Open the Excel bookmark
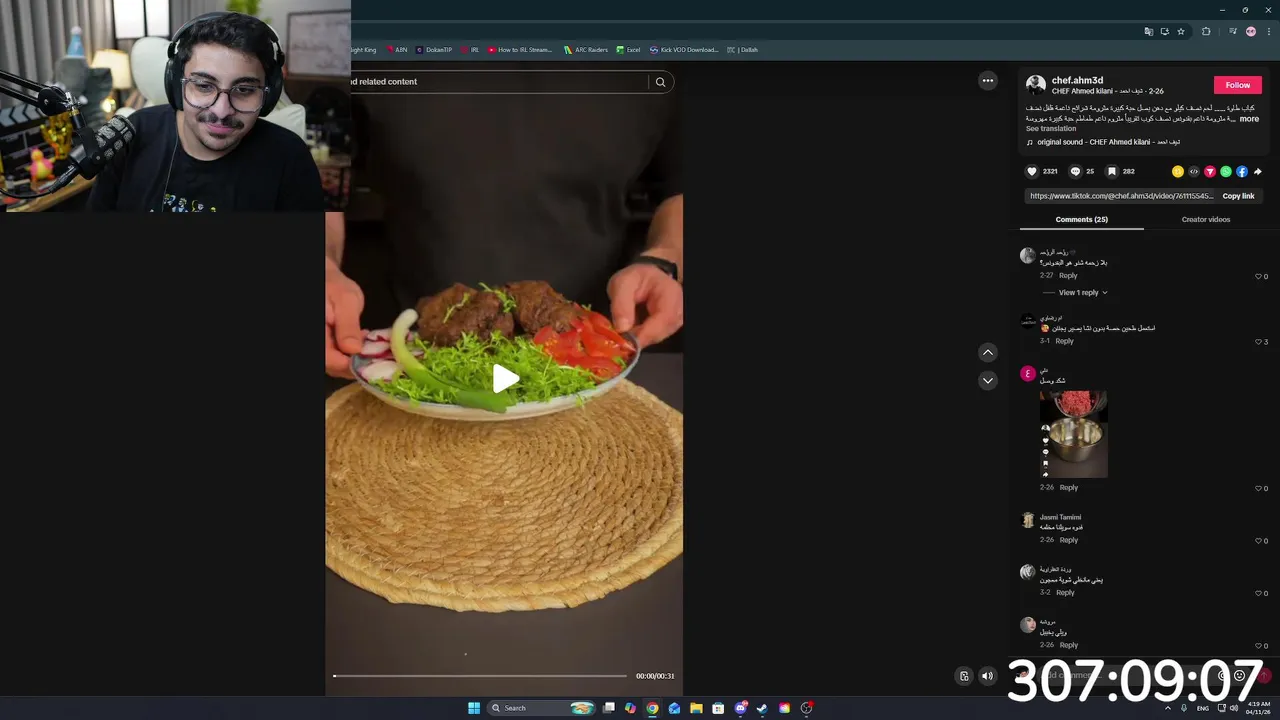This screenshot has height=720, width=1280. (x=628, y=49)
